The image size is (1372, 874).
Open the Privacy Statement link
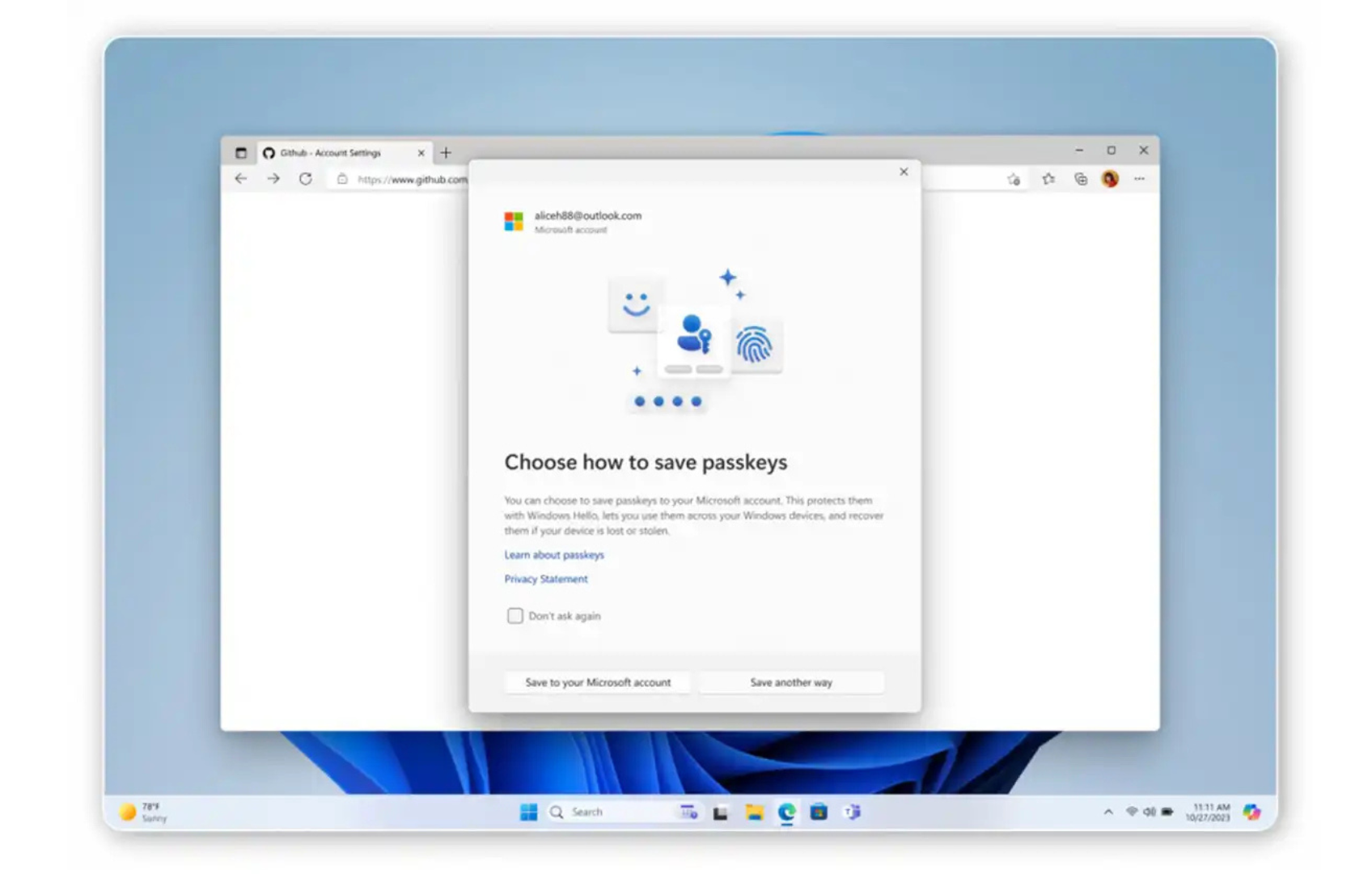coord(546,579)
